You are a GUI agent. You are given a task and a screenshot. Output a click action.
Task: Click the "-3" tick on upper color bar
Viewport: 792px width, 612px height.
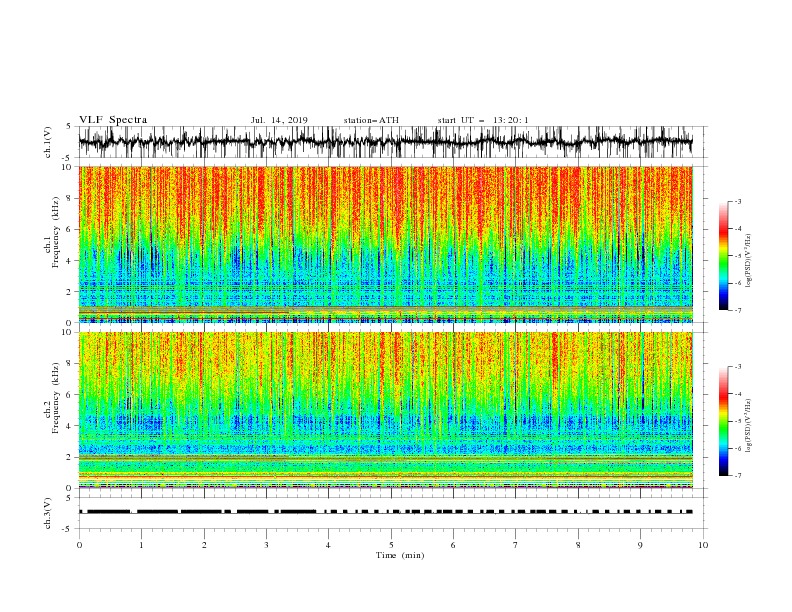[738, 201]
